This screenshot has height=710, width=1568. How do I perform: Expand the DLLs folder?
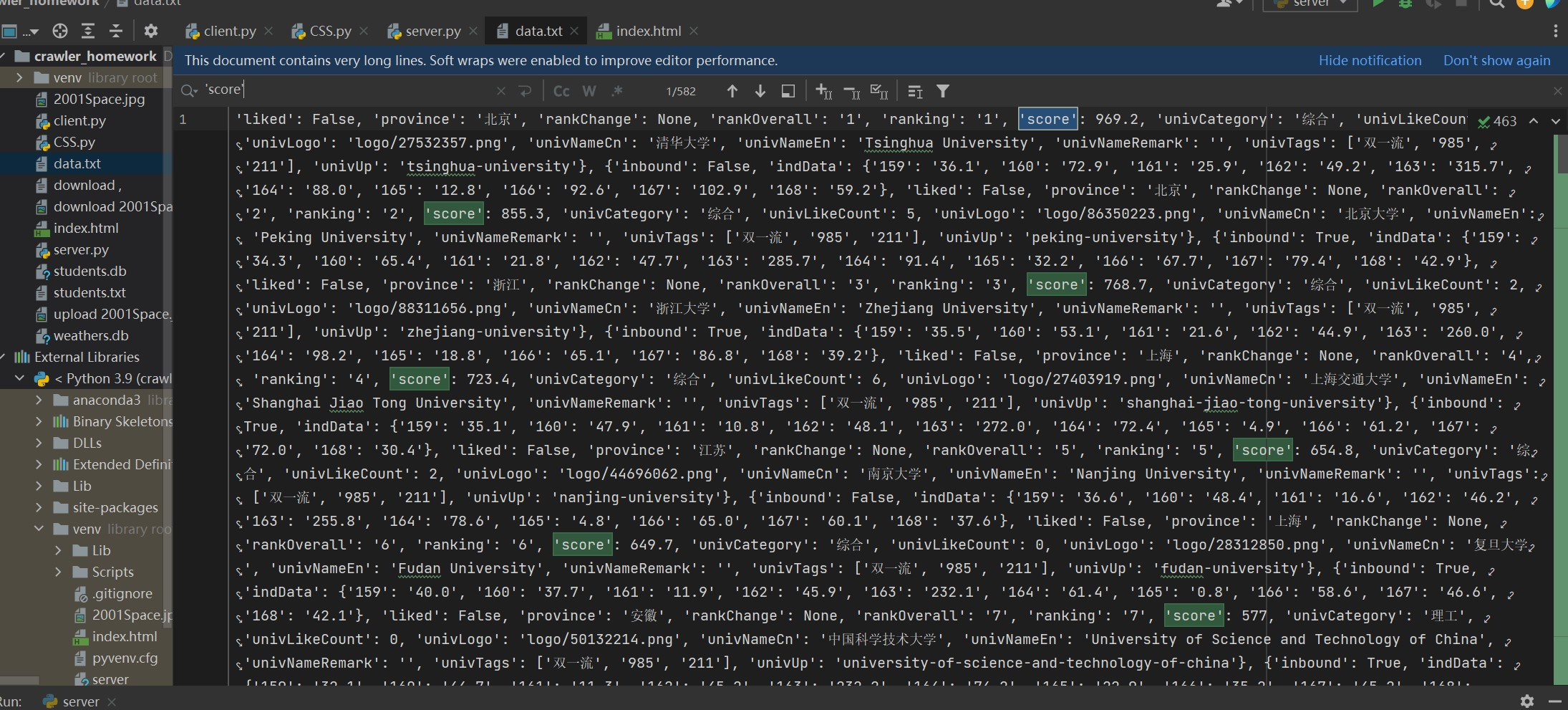click(39, 443)
